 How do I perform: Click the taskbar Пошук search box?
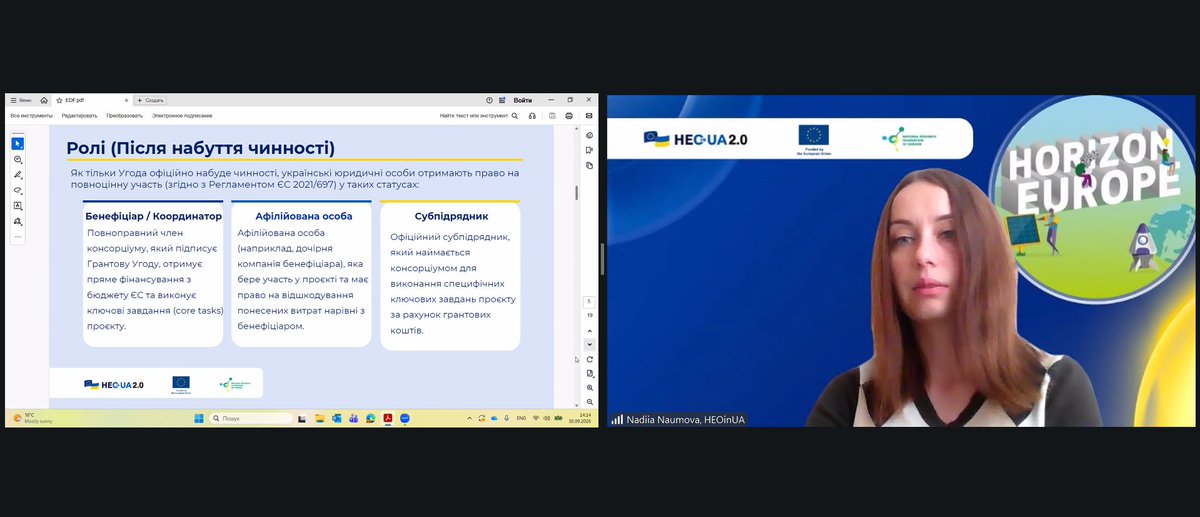[251, 418]
